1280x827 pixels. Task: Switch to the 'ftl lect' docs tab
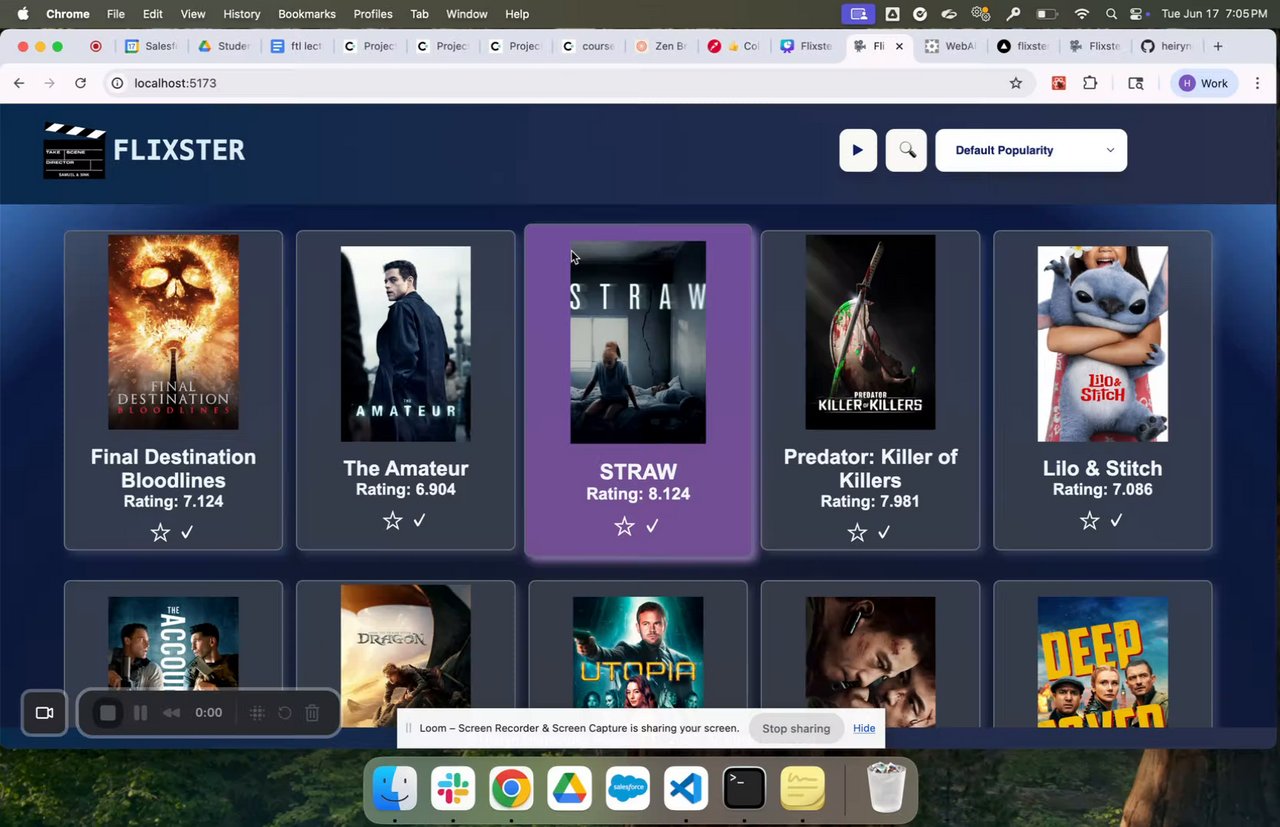click(296, 46)
